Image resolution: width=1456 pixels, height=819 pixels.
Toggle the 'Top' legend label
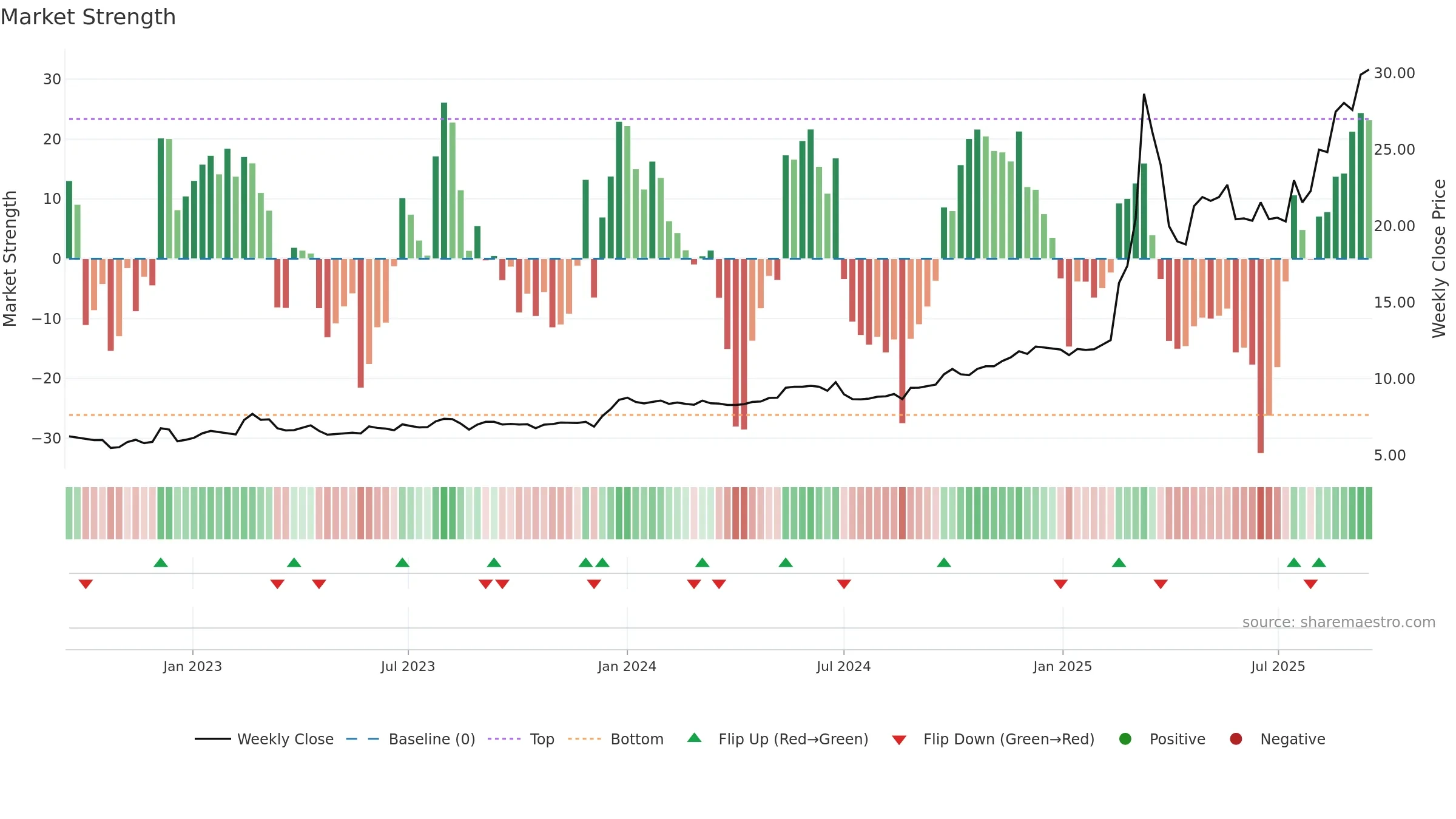coord(542,740)
